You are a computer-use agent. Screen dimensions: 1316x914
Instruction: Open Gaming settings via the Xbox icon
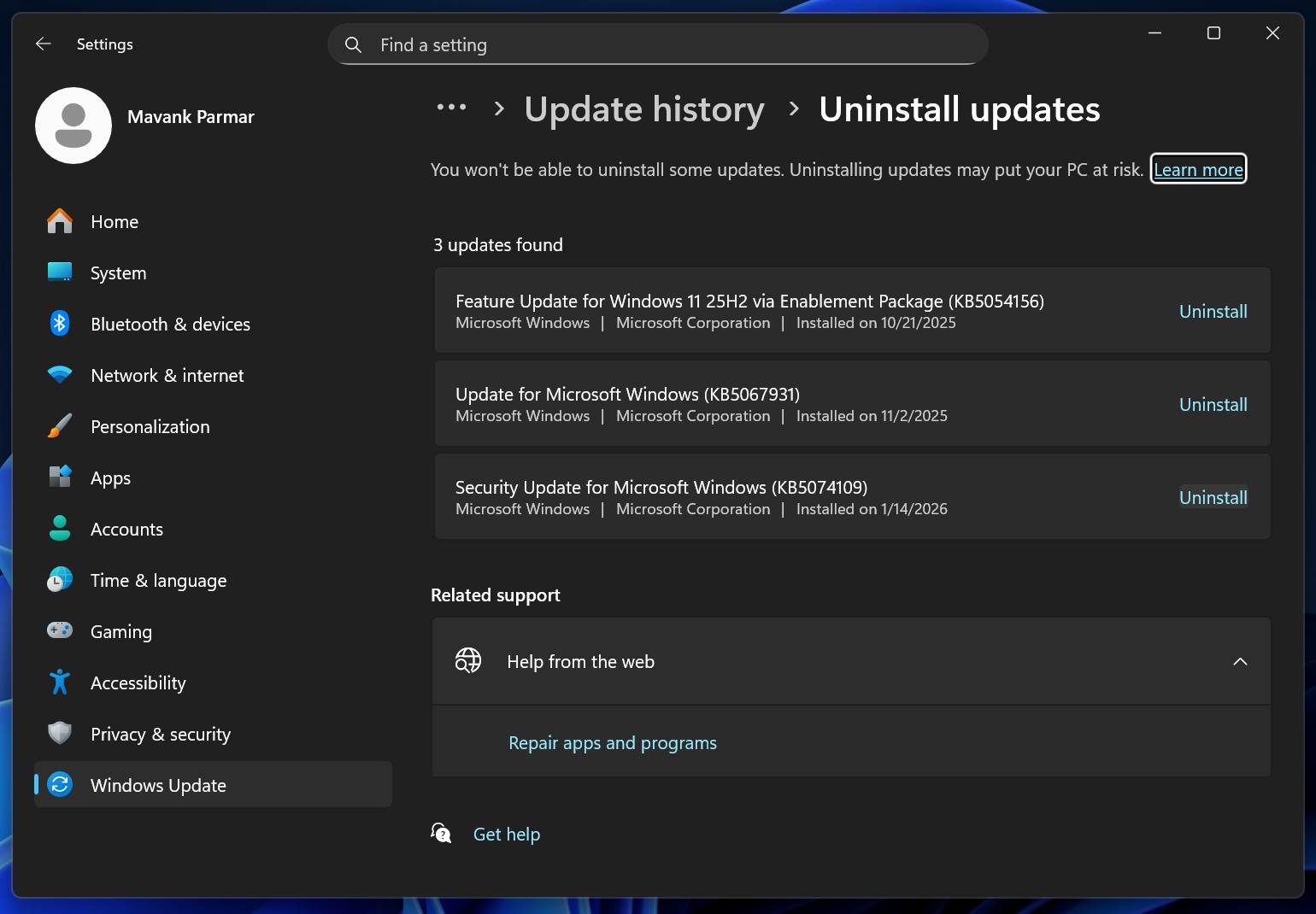pyautogui.click(x=59, y=631)
